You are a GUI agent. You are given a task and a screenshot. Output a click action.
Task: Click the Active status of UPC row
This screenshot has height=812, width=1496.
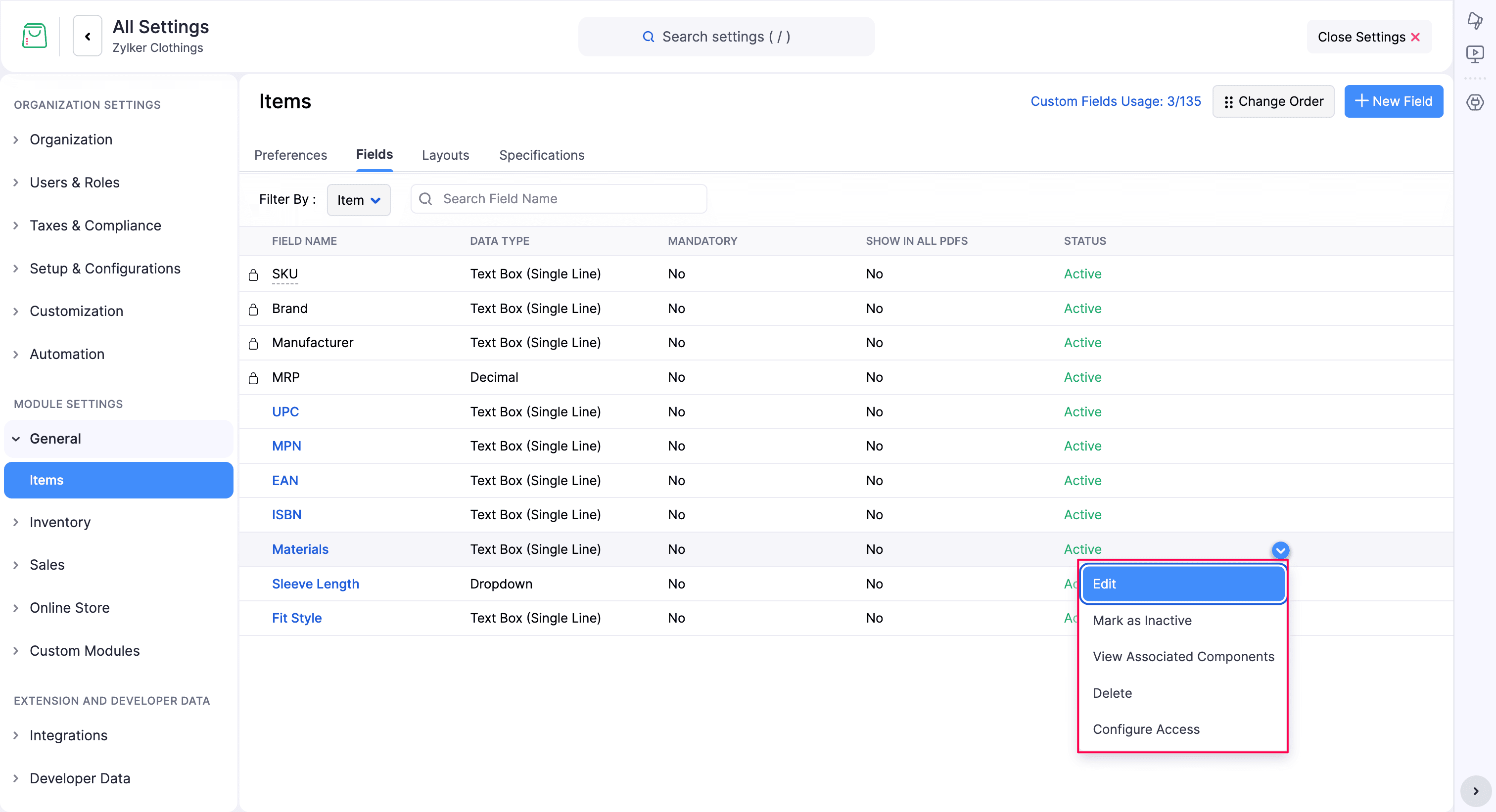tap(1082, 412)
